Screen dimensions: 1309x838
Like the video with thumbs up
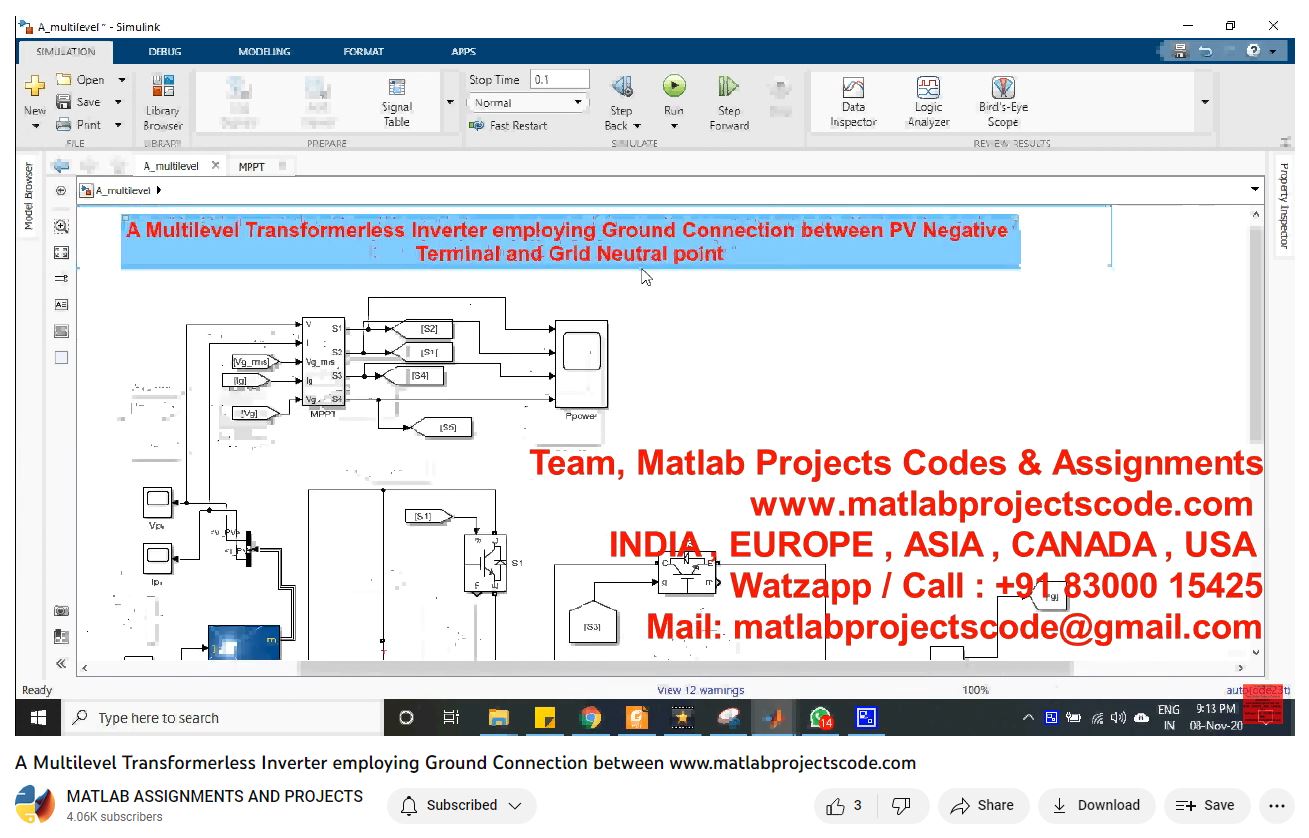click(x=845, y=805)
